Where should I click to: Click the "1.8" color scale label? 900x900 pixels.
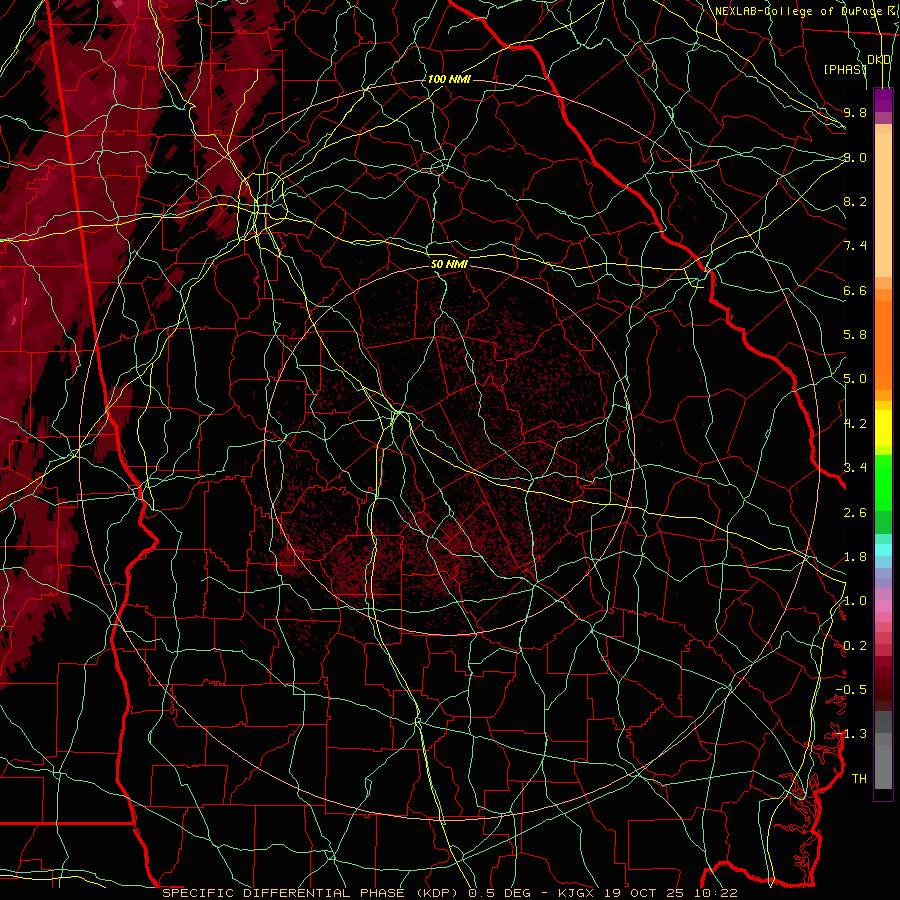point(855,557)
